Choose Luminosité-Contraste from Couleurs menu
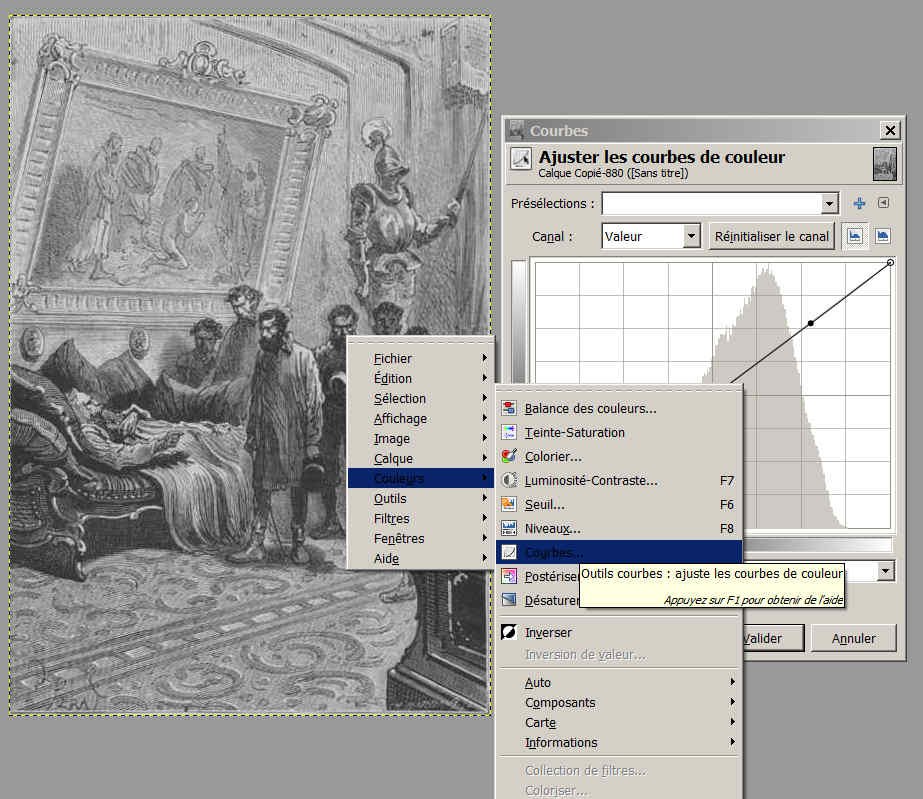Viewport: 923px width, 799px height. click(591, 481)
